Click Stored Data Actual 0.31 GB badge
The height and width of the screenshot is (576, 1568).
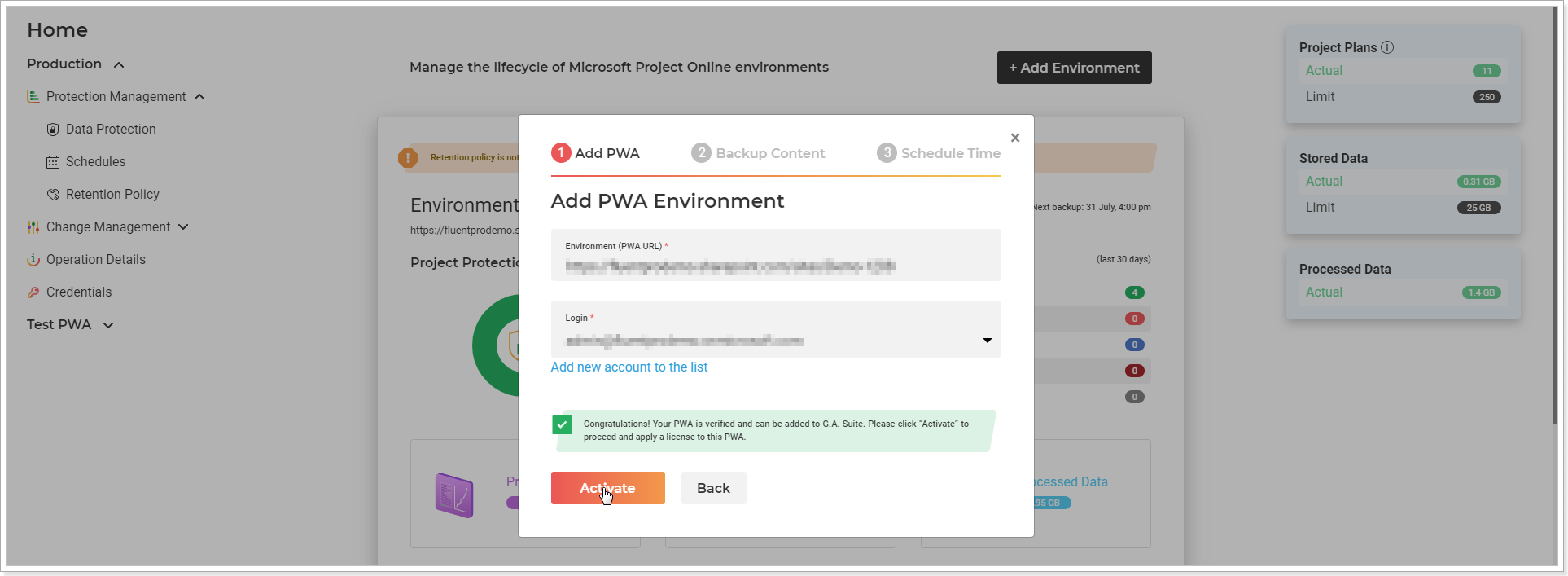[x=1478, y=182]
